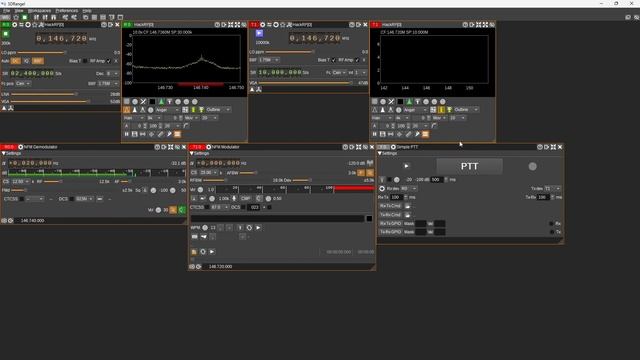Open the Fc position dropdown on T1 device

tap(339, 72)
